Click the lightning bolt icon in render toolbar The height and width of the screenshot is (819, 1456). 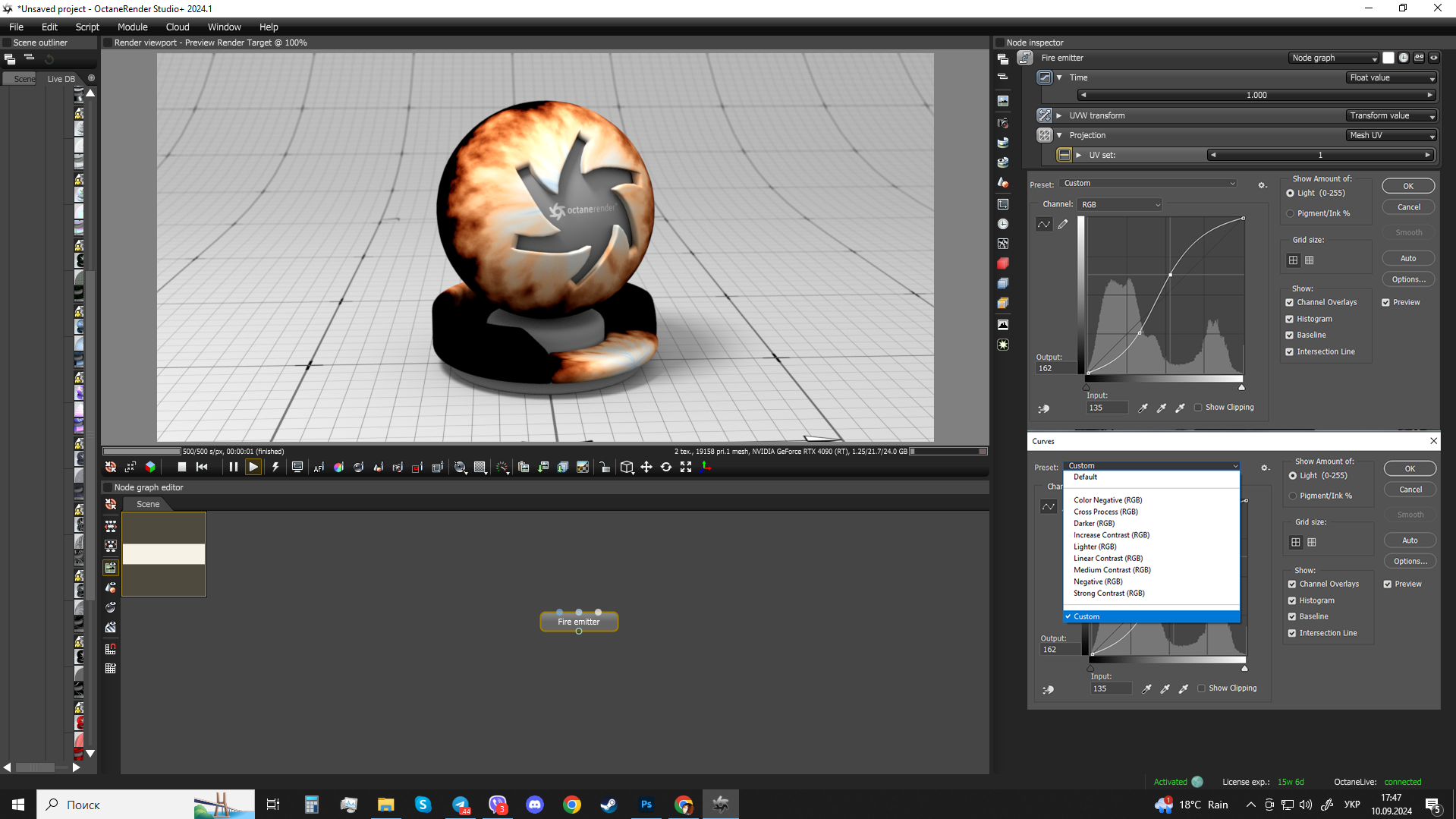pyautogui.click(x=275, y=467)
